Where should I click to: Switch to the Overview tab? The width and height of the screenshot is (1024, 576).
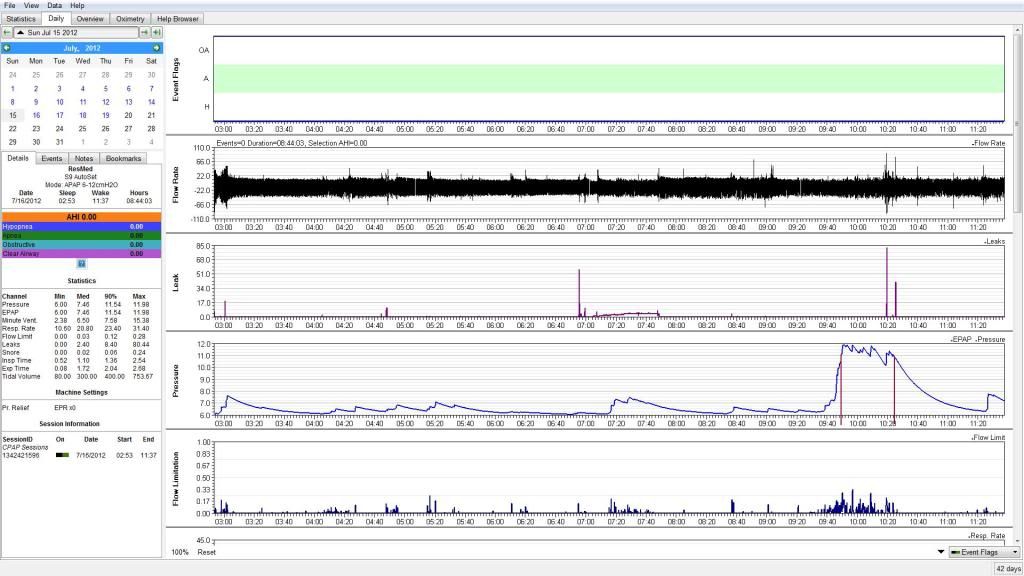(x=89, y=18)
